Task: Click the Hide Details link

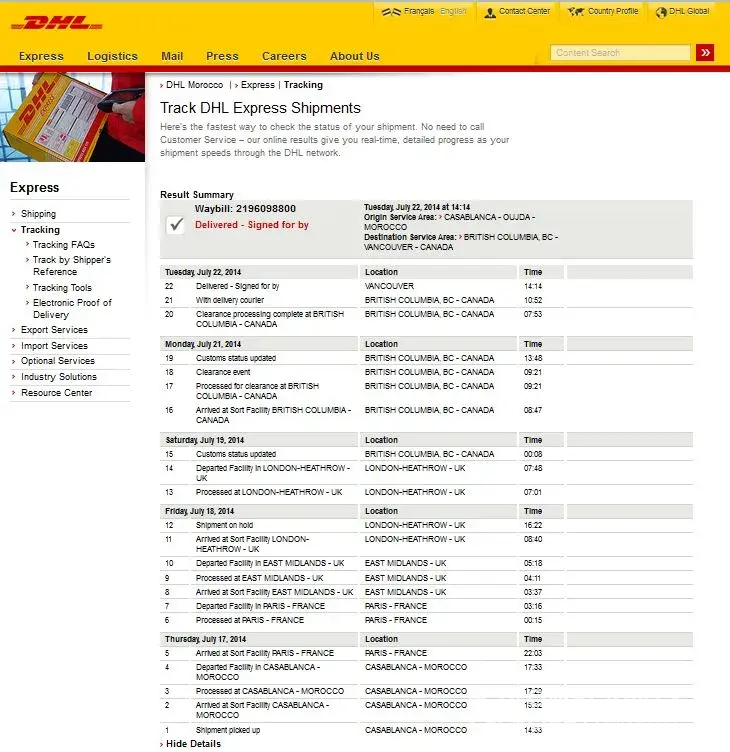Action: click(x=193, y=744)
